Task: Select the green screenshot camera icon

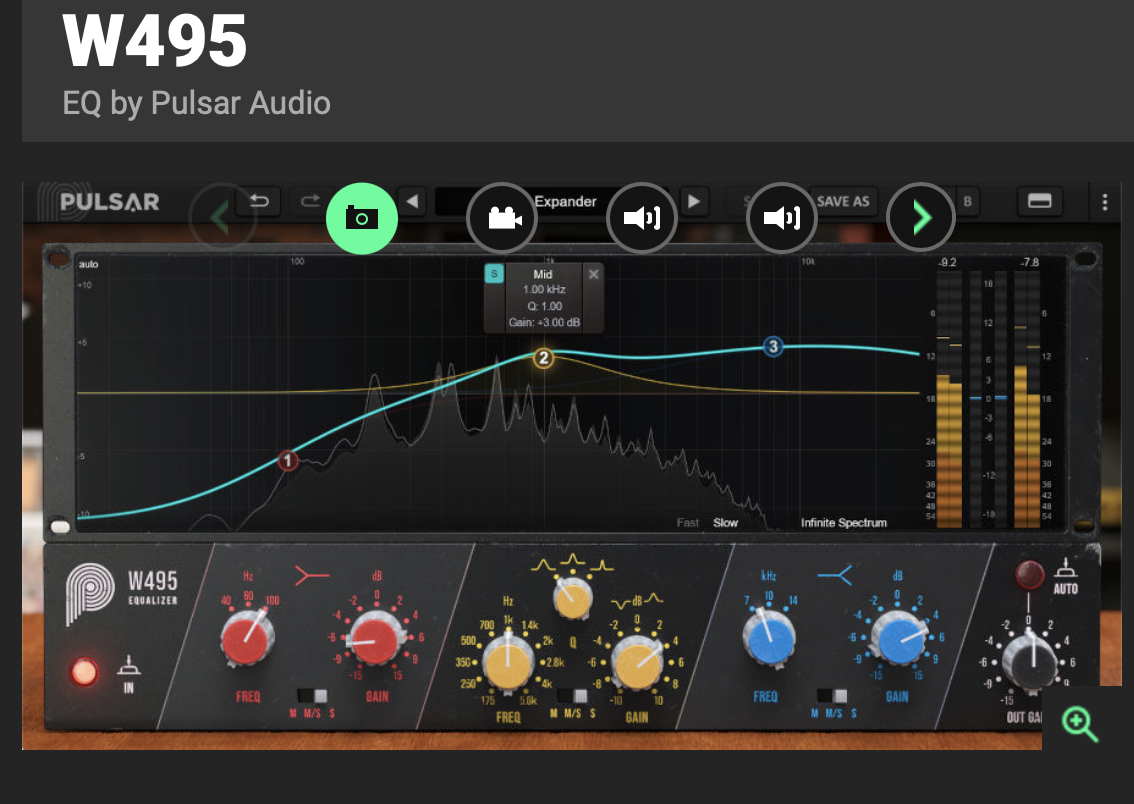Action: coord(362,218)
